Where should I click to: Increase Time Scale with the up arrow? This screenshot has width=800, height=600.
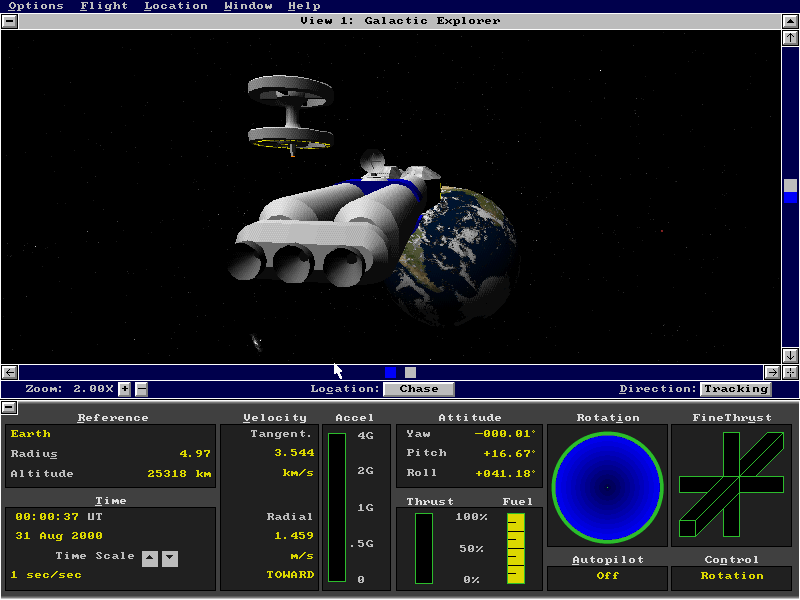coord(149,559)
